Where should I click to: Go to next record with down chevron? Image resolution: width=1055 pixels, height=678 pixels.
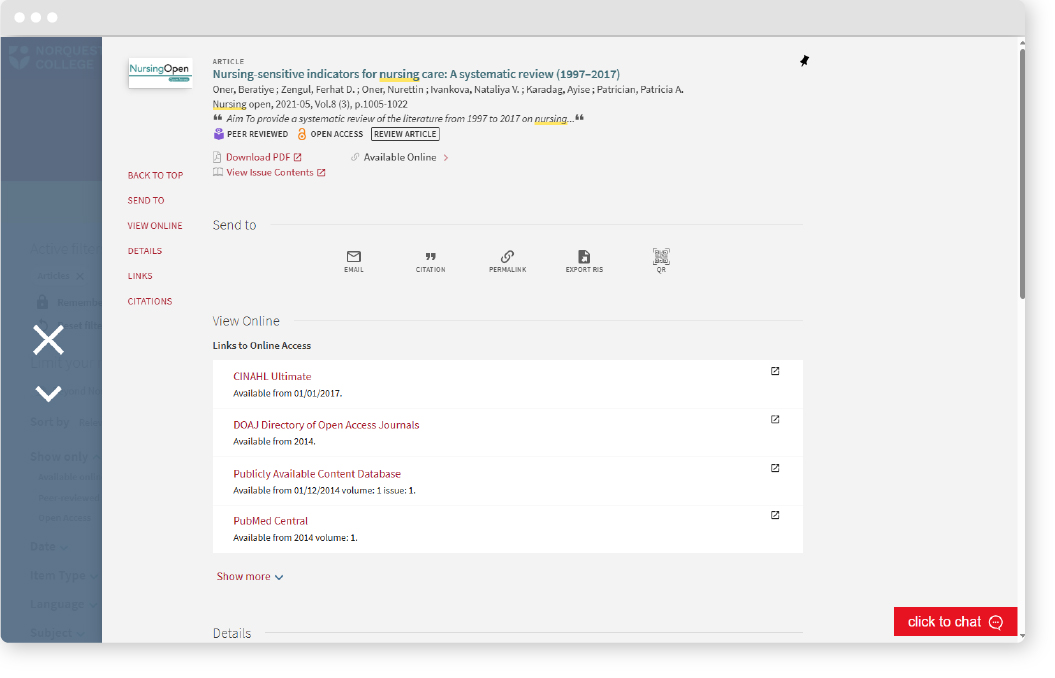(x=48, y=393)
